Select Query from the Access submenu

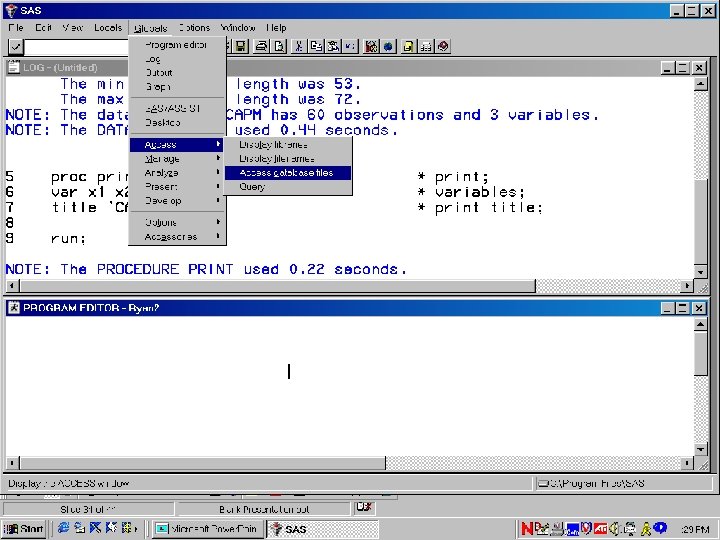click(288, 187)
